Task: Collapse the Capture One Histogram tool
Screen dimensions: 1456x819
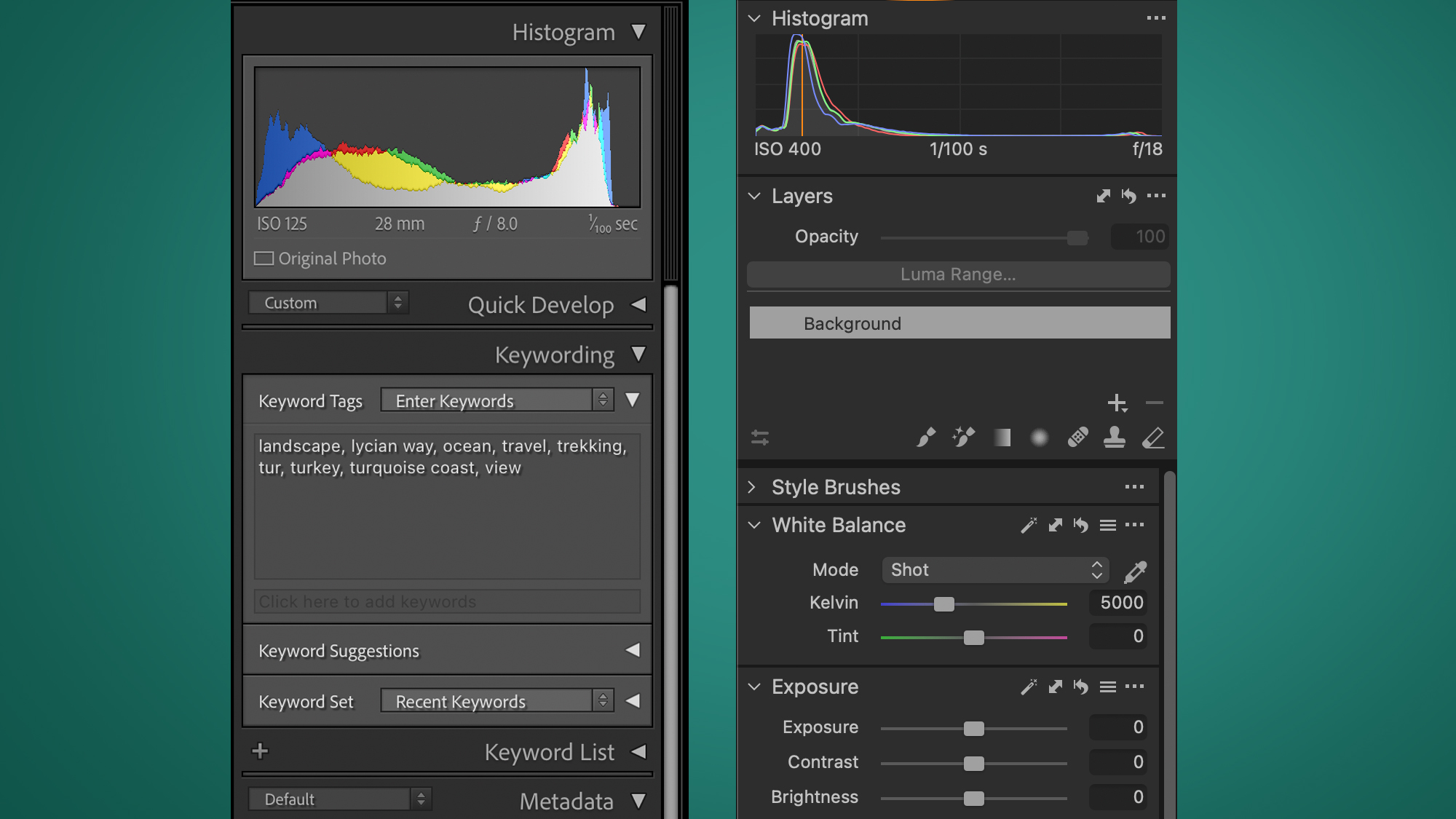Action: tap(754, 18)
